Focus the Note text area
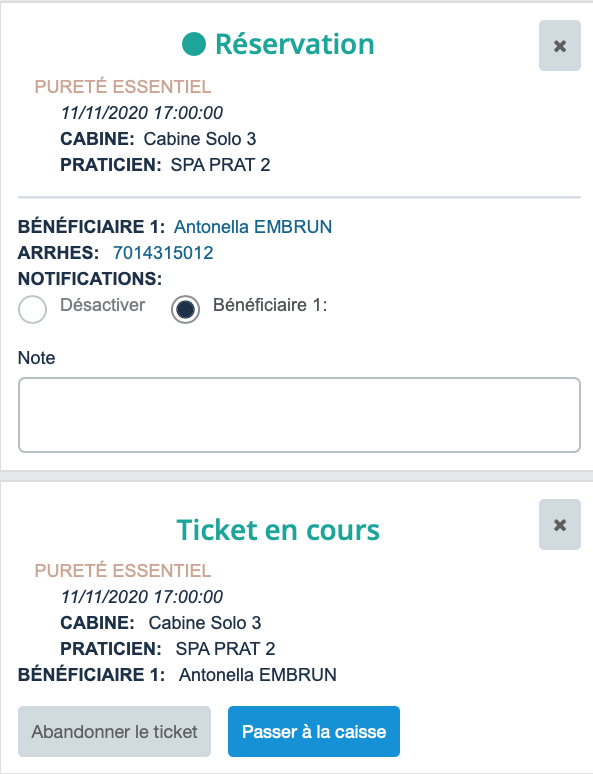This screenshot has width=593, height=774. tap(299, 415)
